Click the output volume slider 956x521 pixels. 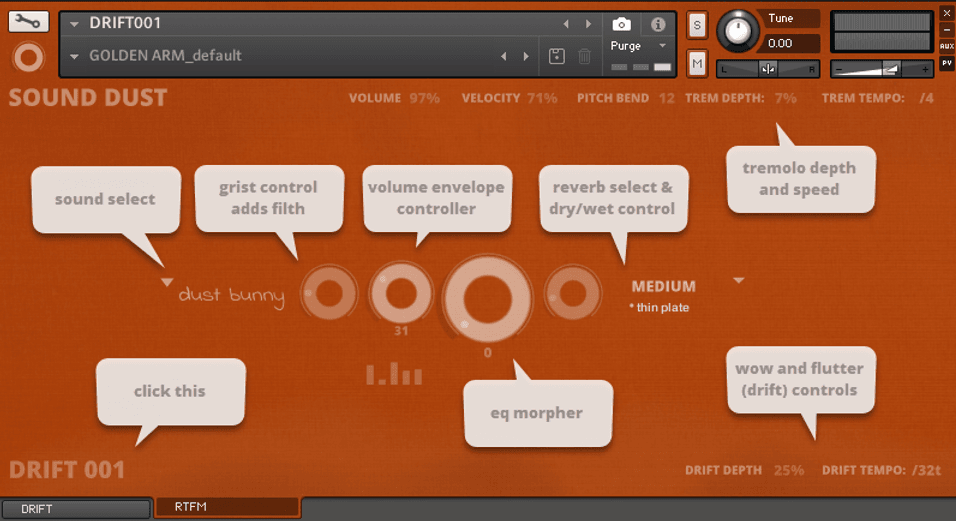[x=881, y=69]
